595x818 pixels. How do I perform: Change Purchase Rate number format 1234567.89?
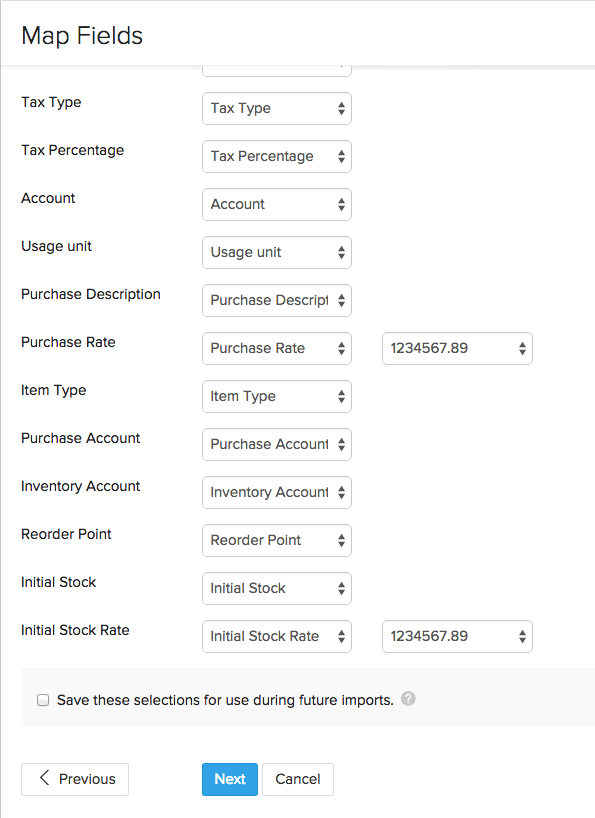coord(457,348)
